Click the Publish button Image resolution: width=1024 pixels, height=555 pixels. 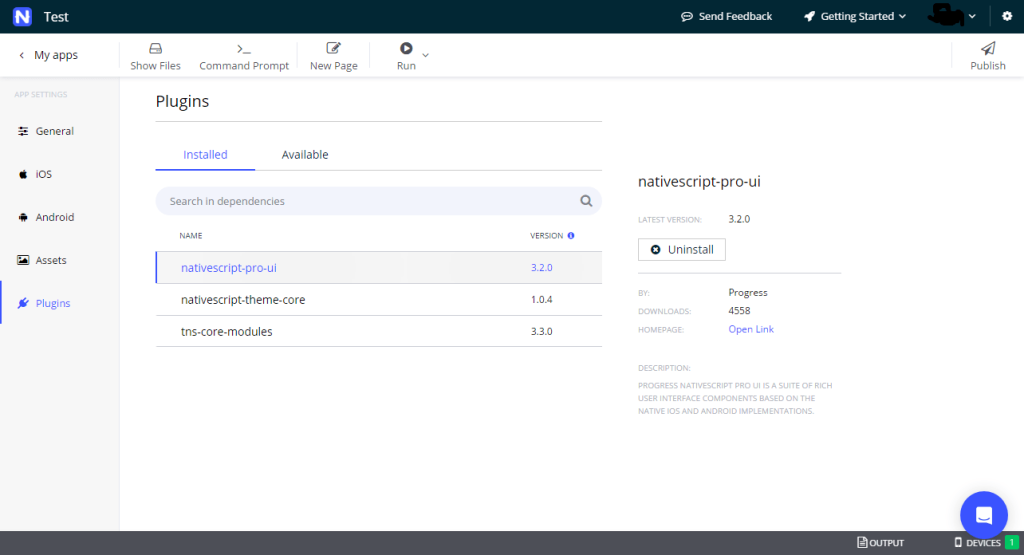pyautogui.click(x=987, y=56)
